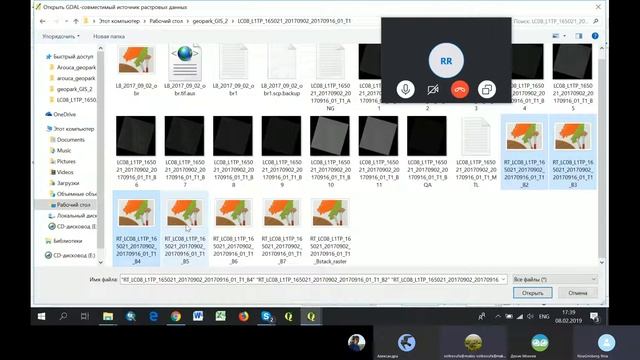
Task: Select the RT_LC08 B4 raster file
Action: pyautogui.click(x=136, y=228)
